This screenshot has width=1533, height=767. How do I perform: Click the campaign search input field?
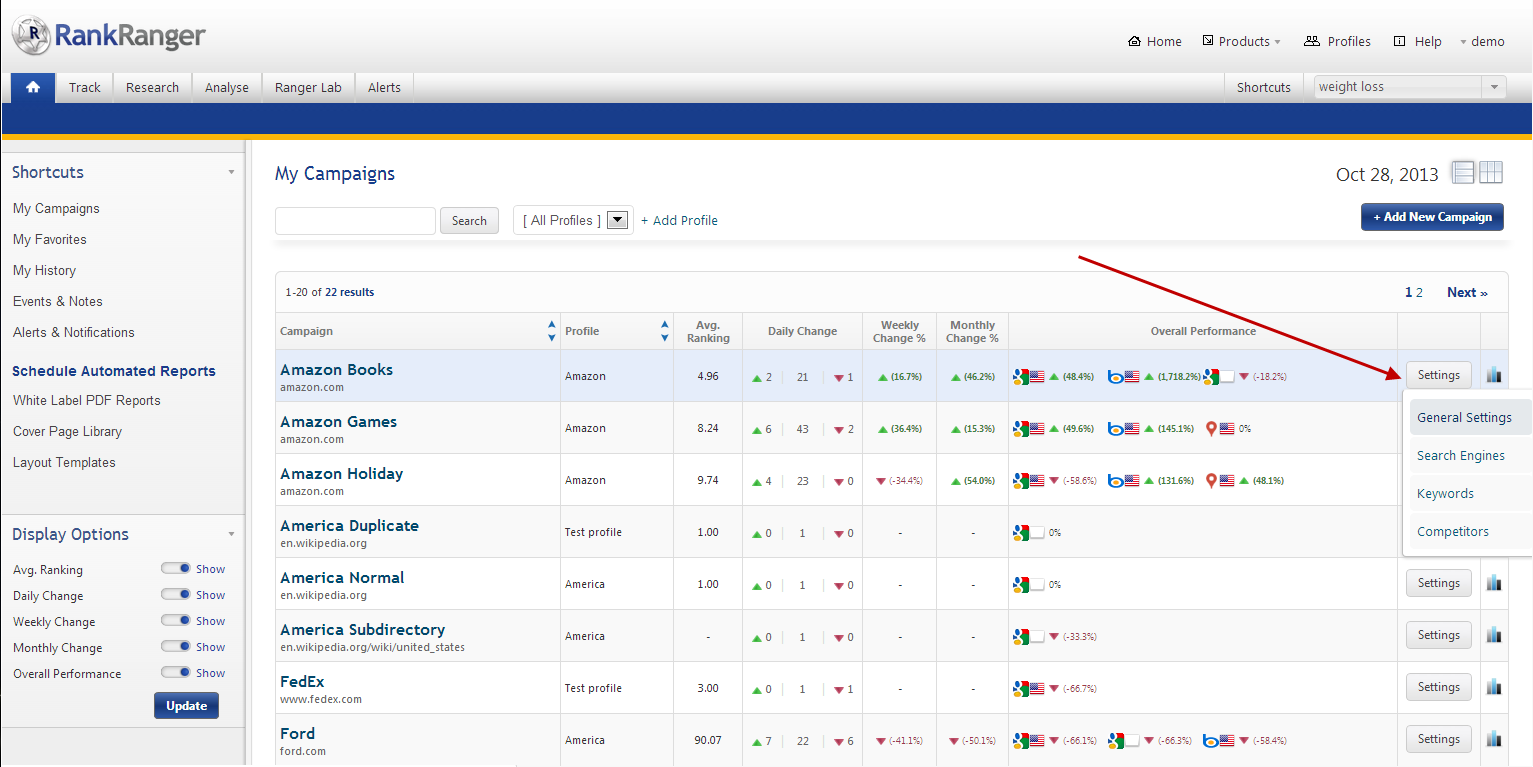tap(355, 221)
